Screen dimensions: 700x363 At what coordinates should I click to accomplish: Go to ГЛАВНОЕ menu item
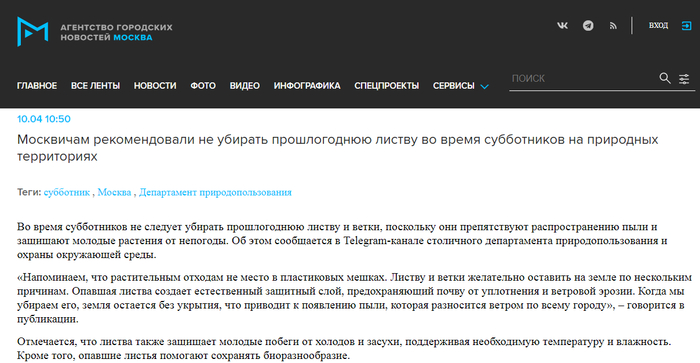click(37, 86)
